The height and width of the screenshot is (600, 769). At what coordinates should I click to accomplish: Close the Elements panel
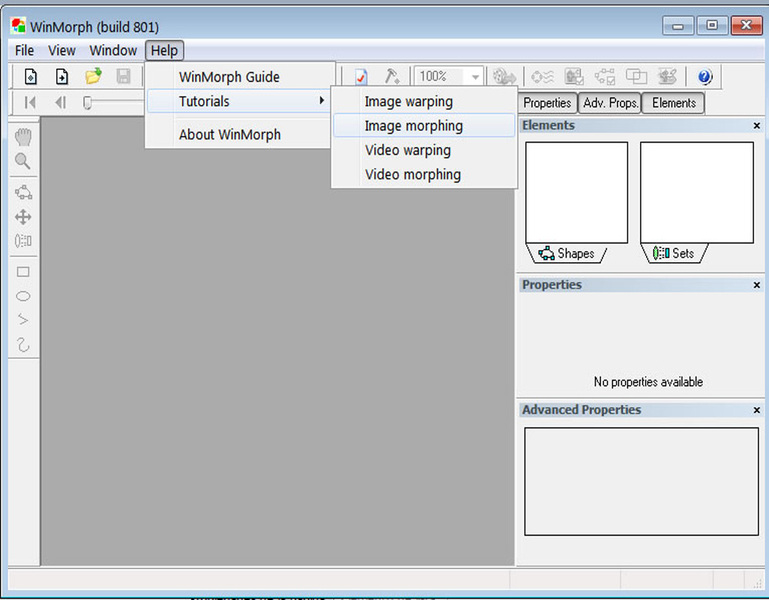[x=757, y=126]
